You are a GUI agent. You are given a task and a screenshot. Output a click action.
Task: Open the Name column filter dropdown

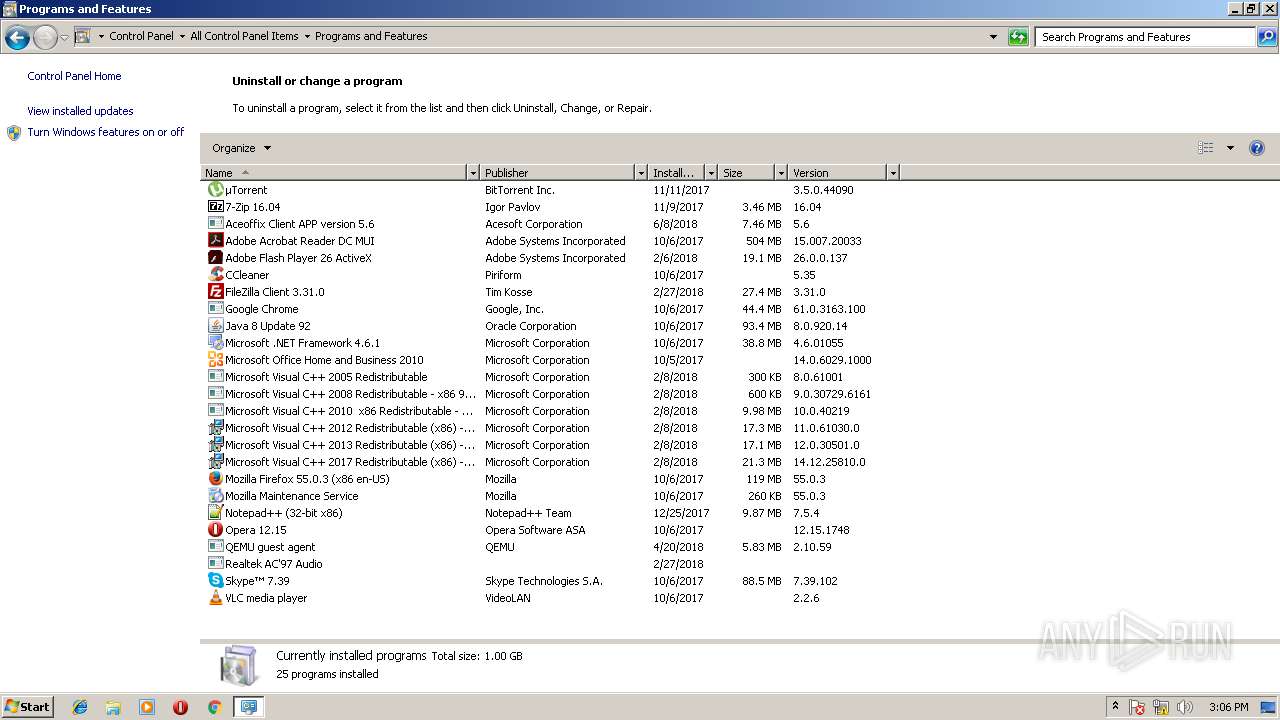pos(473,173)
